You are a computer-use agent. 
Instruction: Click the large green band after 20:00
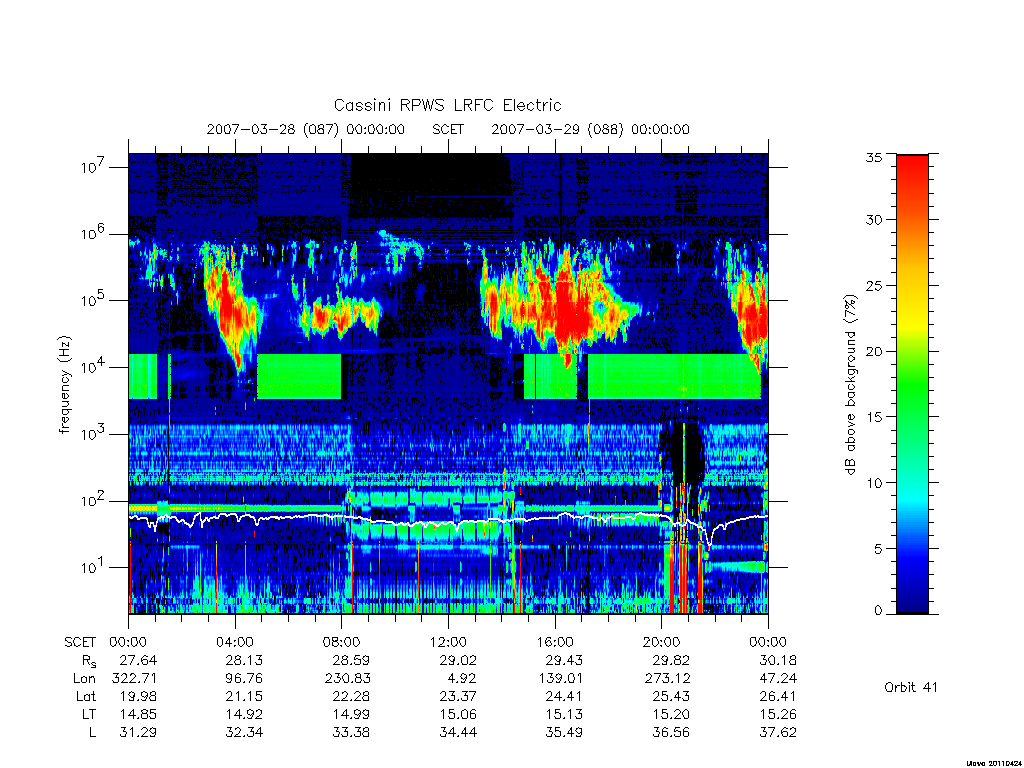pos(674,376)
